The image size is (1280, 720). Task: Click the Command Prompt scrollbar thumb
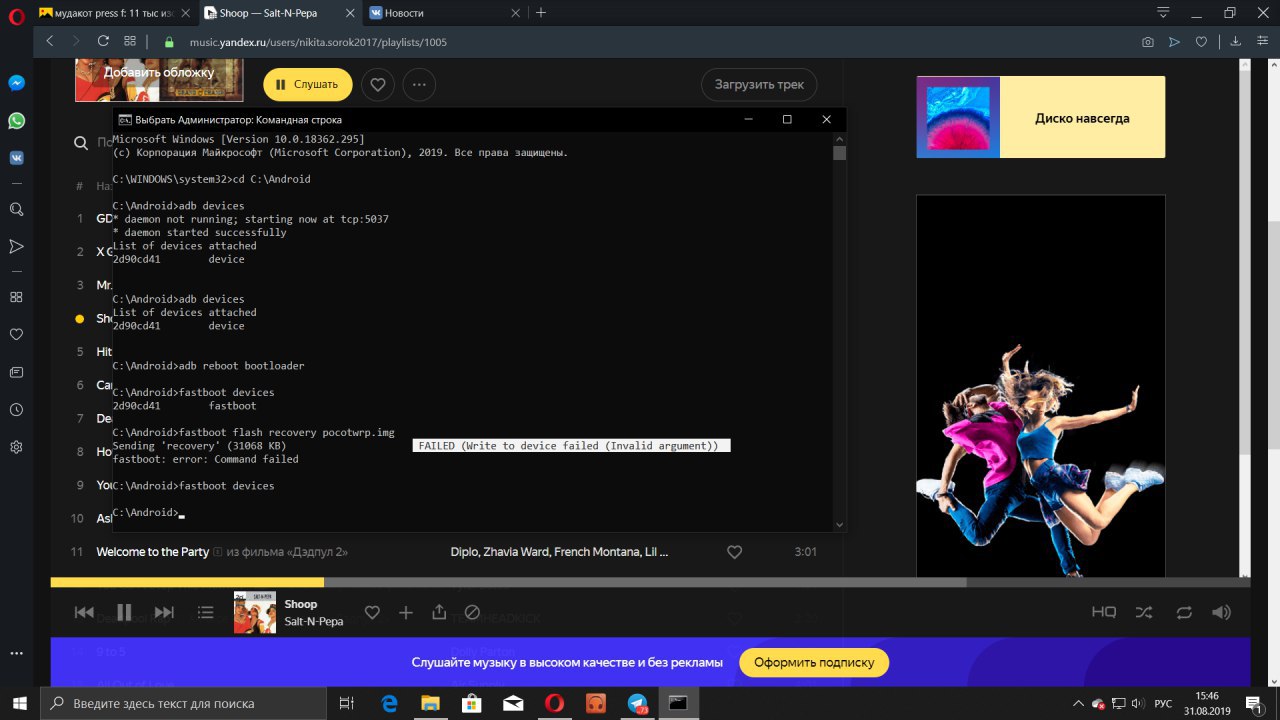[839, 153]
